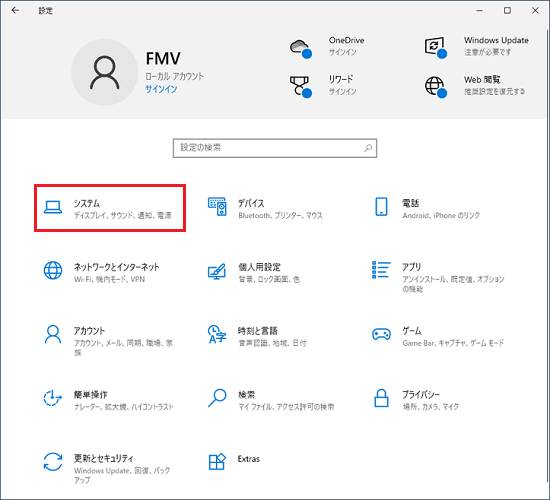
Task: Open the デバイス keyboard-speaker icon
Action: (217, 207)
